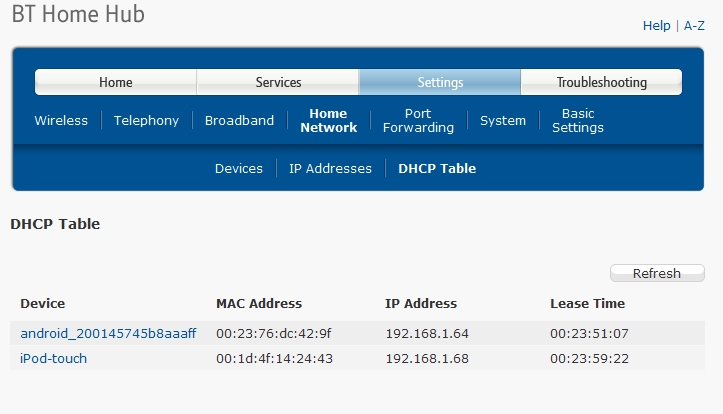Open Port Forwarding settings

[x=418, y=120]
